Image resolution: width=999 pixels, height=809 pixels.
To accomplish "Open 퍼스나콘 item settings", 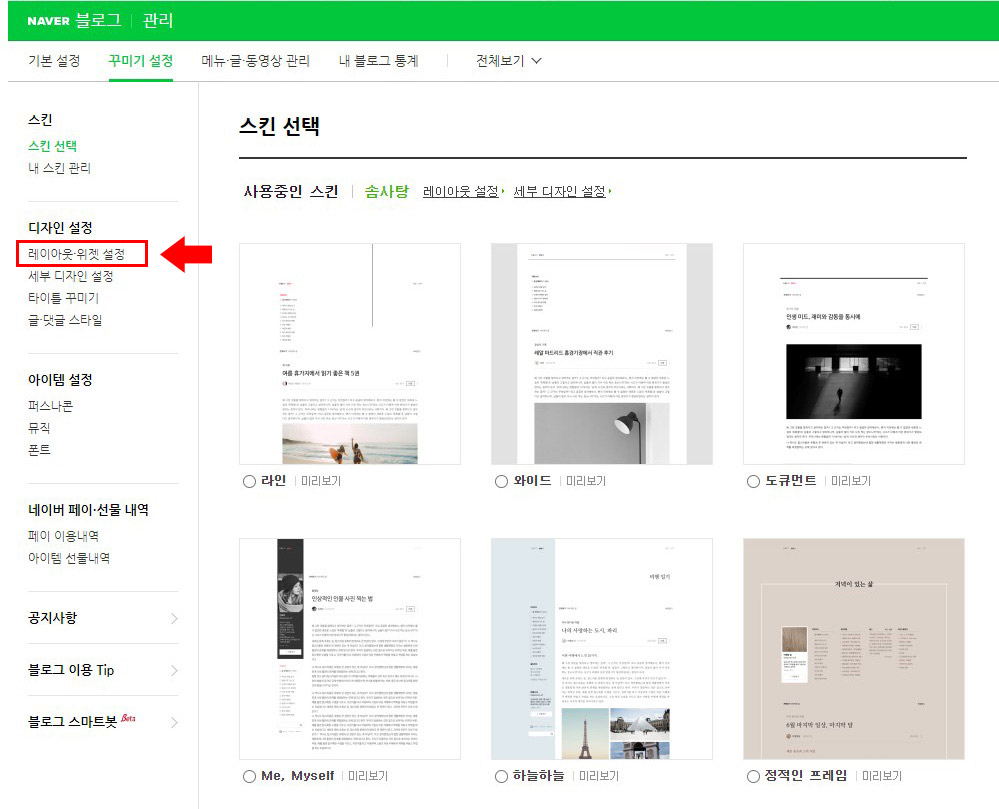I will (x=50, y=406).
